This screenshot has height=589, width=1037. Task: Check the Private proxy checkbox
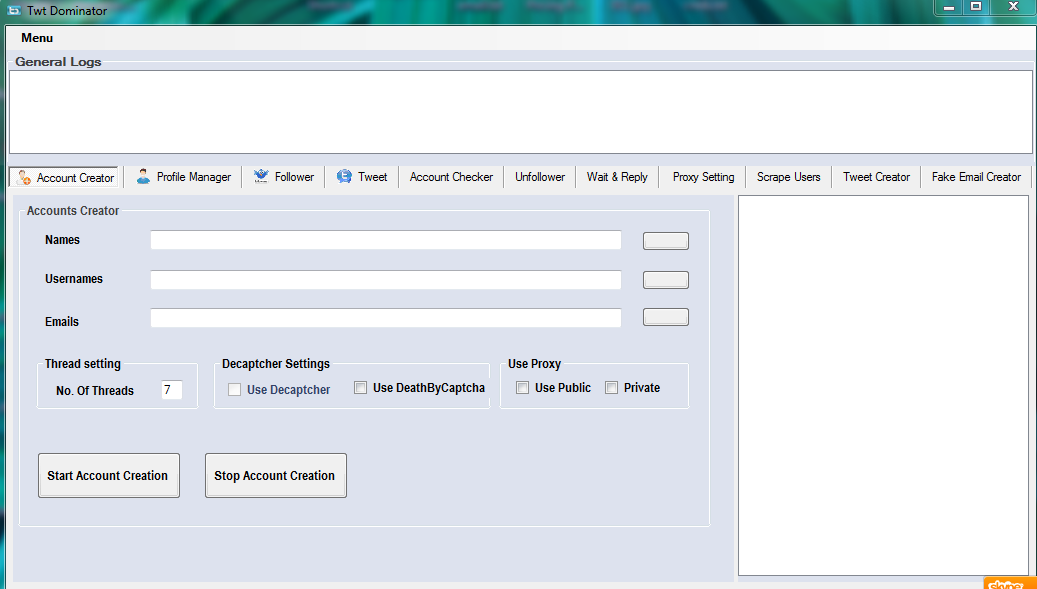tap(612, 387)
